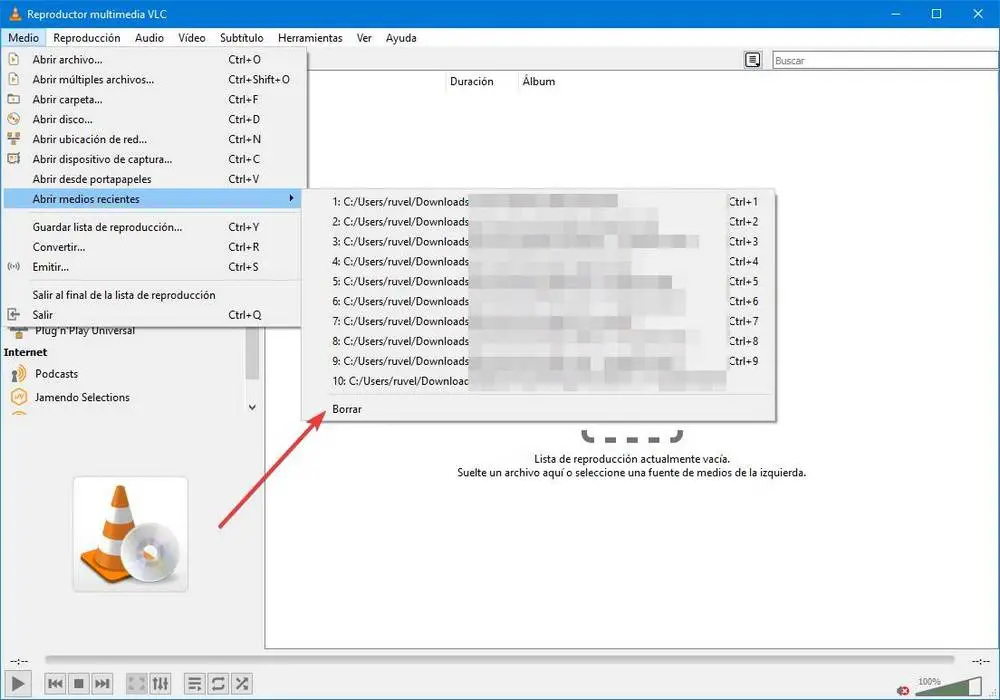Open the Herramientas menu

coord(310,38)
